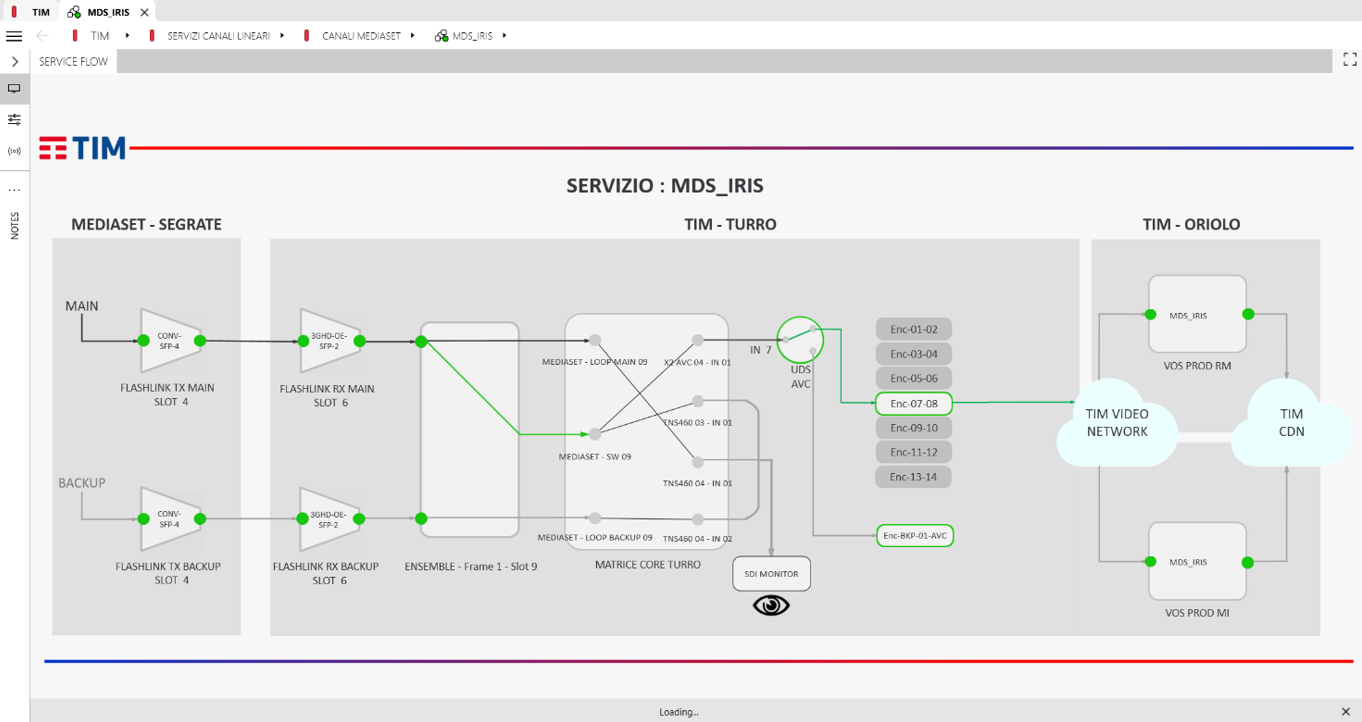
Task: Click the MEDIASET - SW 09 port
Action: pos(595,435)
